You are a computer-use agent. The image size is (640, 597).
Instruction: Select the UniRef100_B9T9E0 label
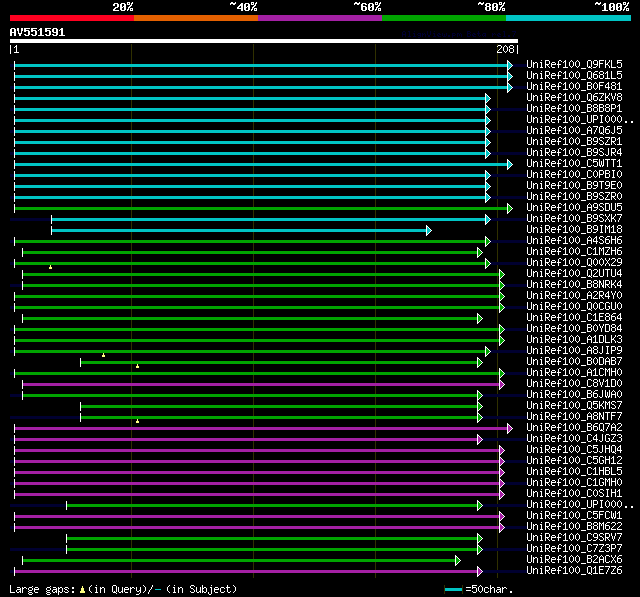click(x=574, y=185)
